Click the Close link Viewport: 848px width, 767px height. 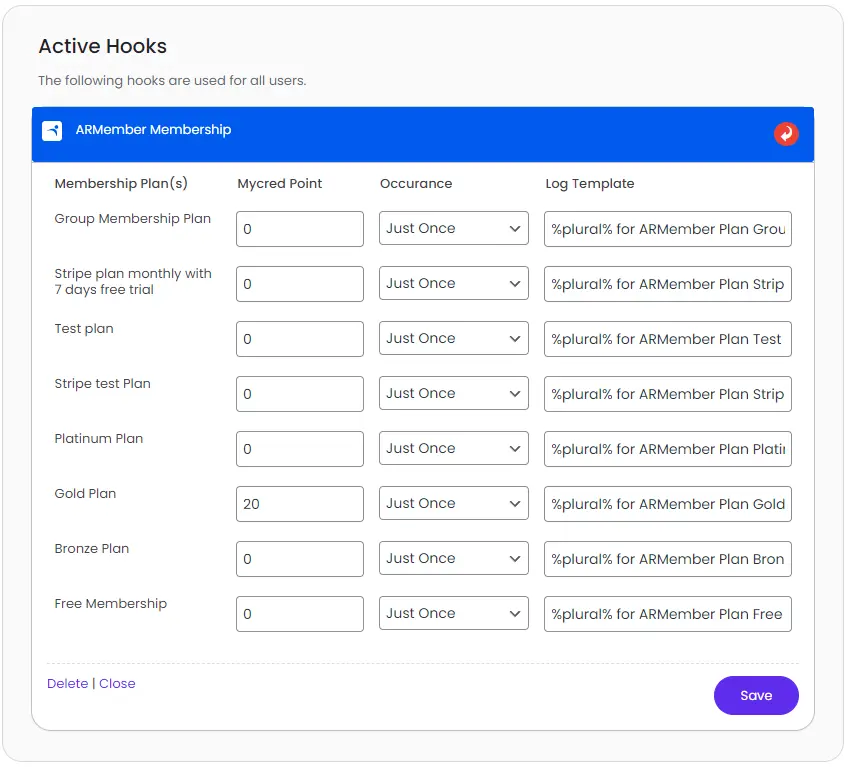[x=117, y=684]
